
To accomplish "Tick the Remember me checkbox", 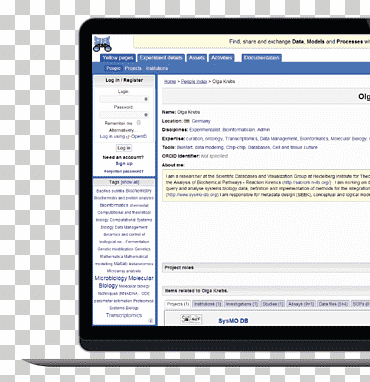I will click(x=139, y=123).
